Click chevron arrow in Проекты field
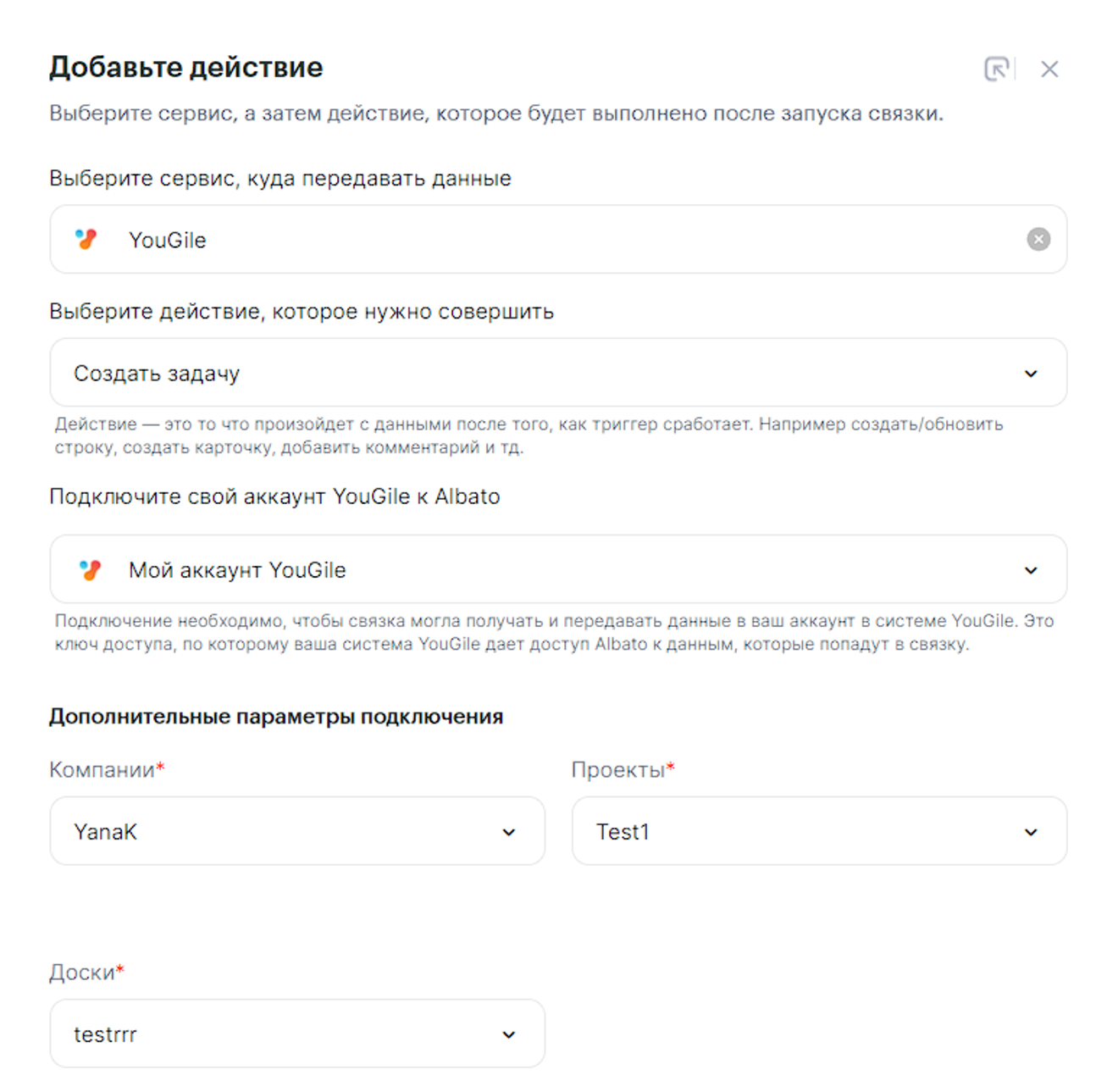 1031,832
